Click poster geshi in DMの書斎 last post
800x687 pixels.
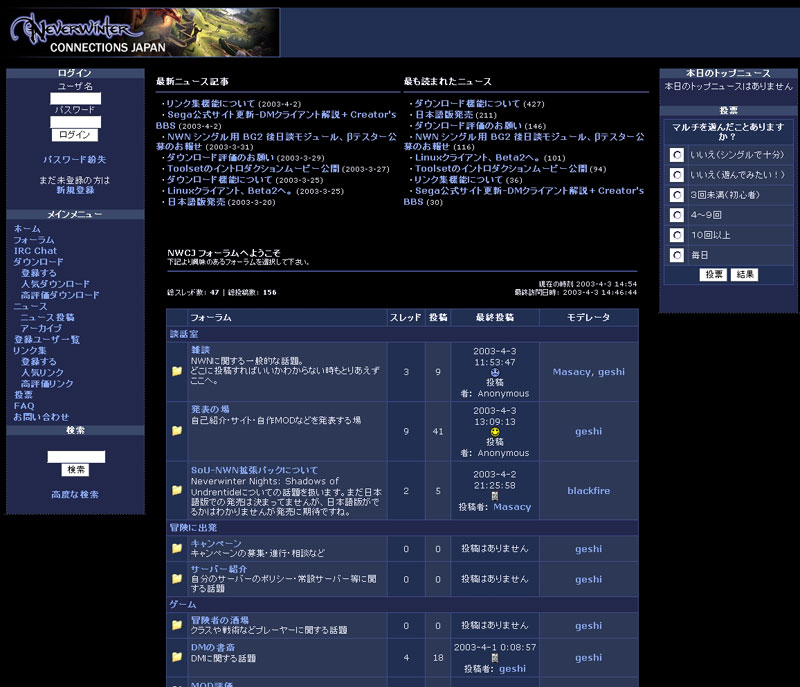[x=512, y=669]
